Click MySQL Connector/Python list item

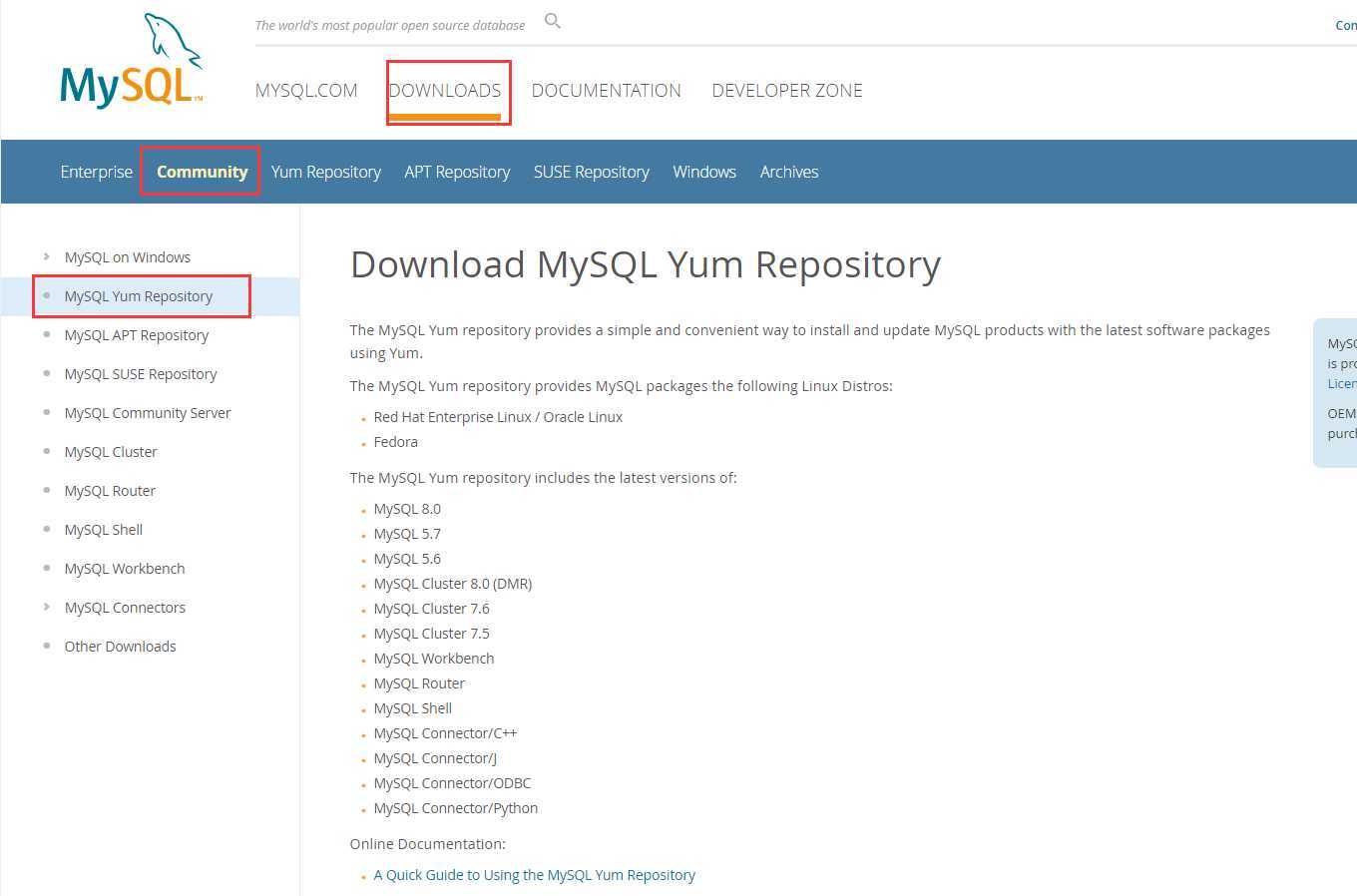coord(456,808)
